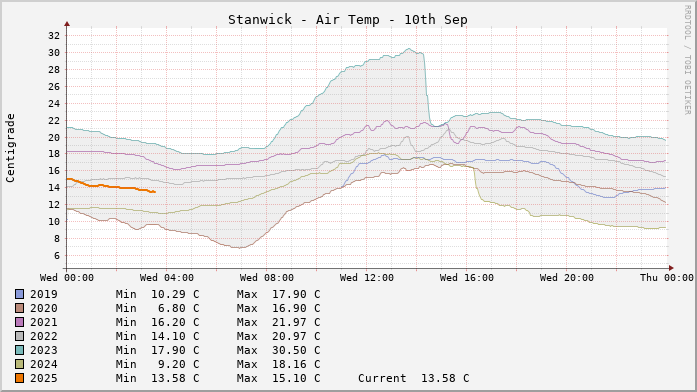Image resolution: width=697 pixels, height=392 pixels.
Task: Select the '2023' legend label
Action: pos(44,350)
